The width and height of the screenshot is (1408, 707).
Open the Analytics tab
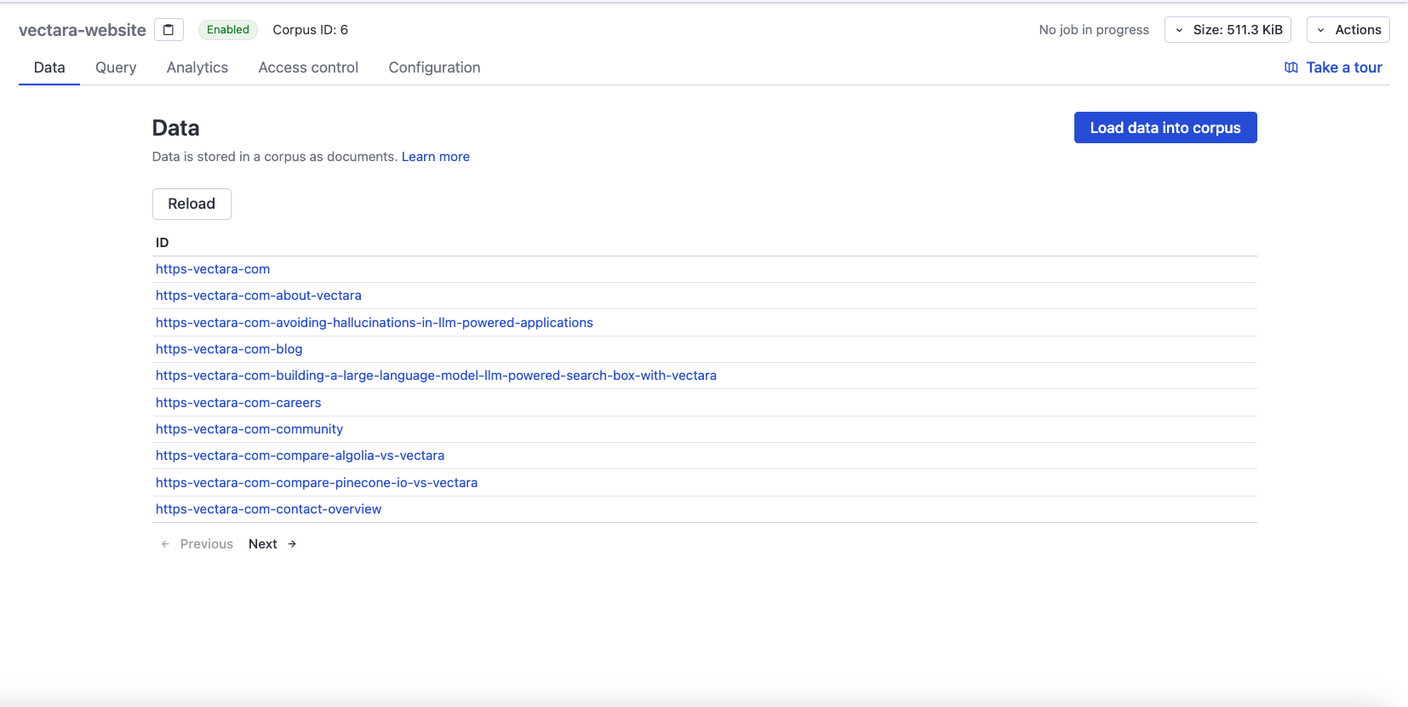pos(197,68)
